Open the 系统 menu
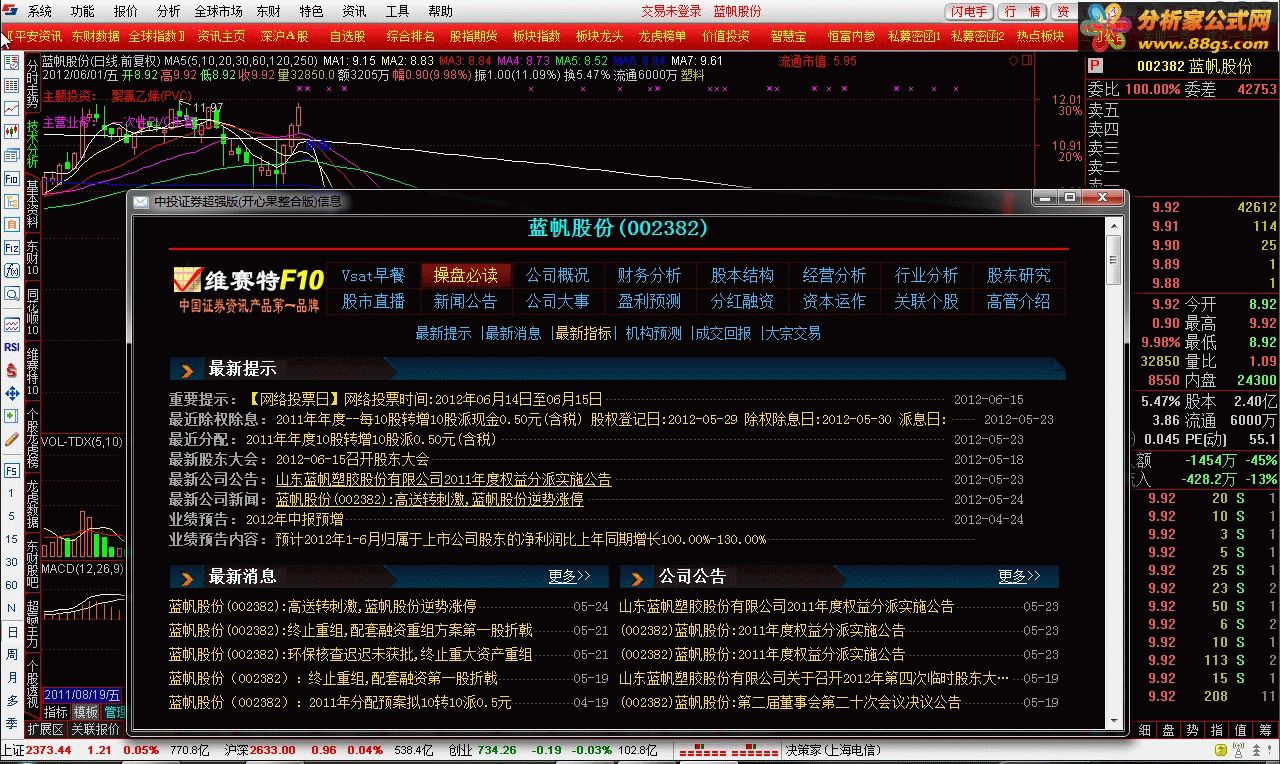Image resolution: width=1280 pixels, height=764 pixels. (39, 11)
